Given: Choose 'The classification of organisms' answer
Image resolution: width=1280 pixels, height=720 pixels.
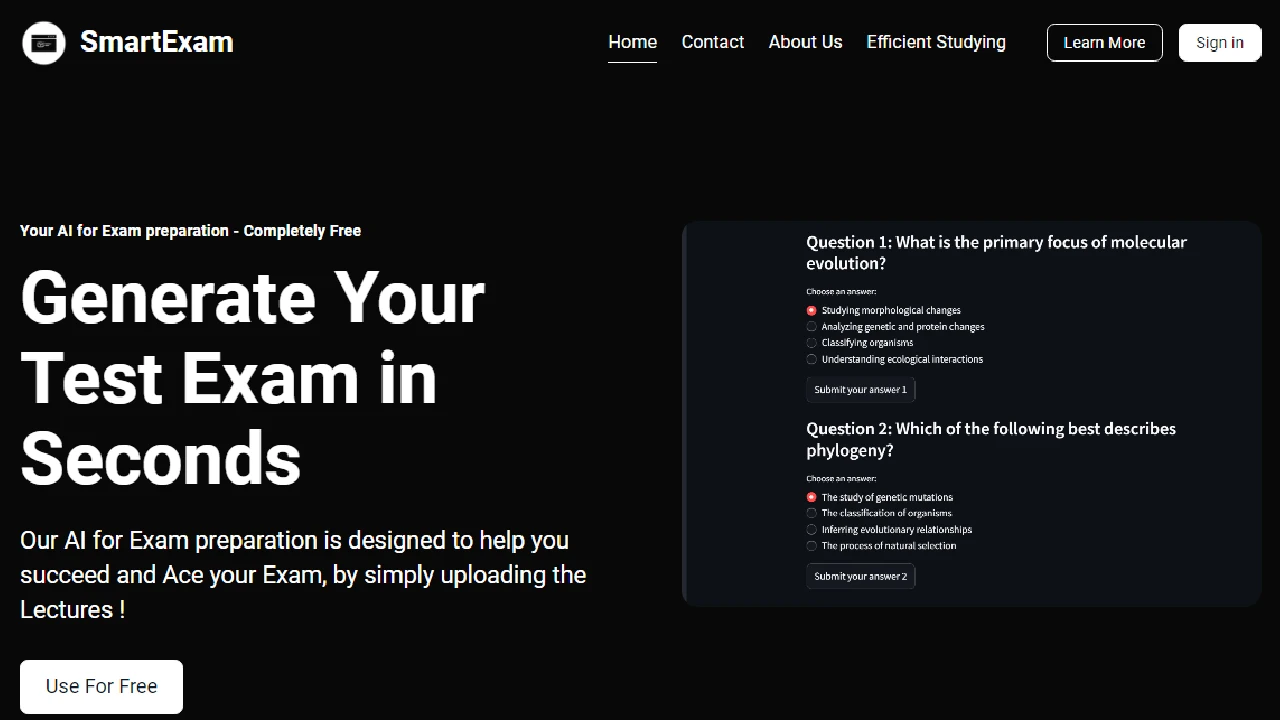Looking at the screenshot, I should tap(812, 513).
